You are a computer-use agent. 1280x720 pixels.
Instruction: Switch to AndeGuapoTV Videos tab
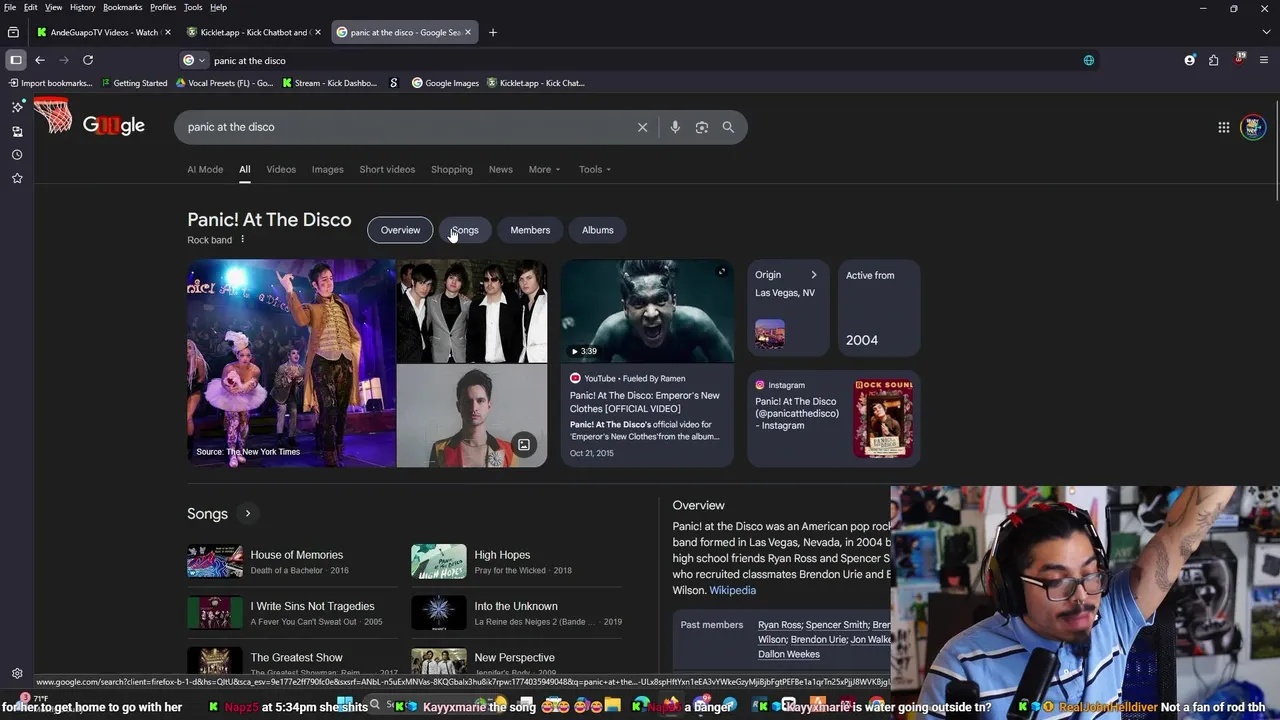[104, 32]
